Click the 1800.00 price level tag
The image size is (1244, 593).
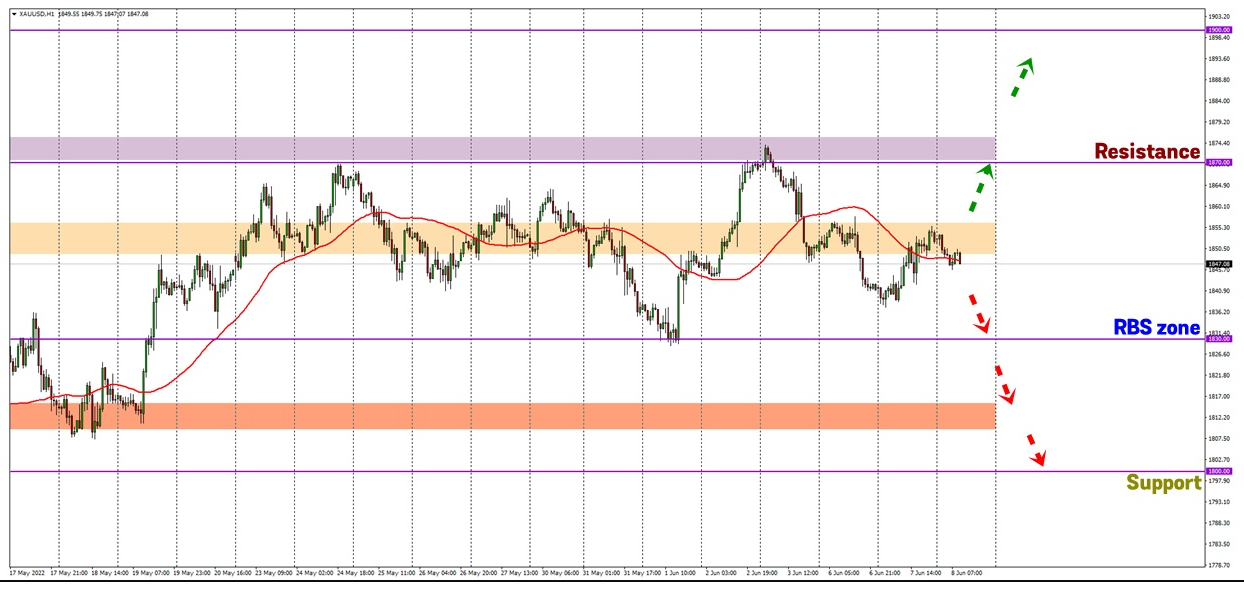(x=1219, y=471)
